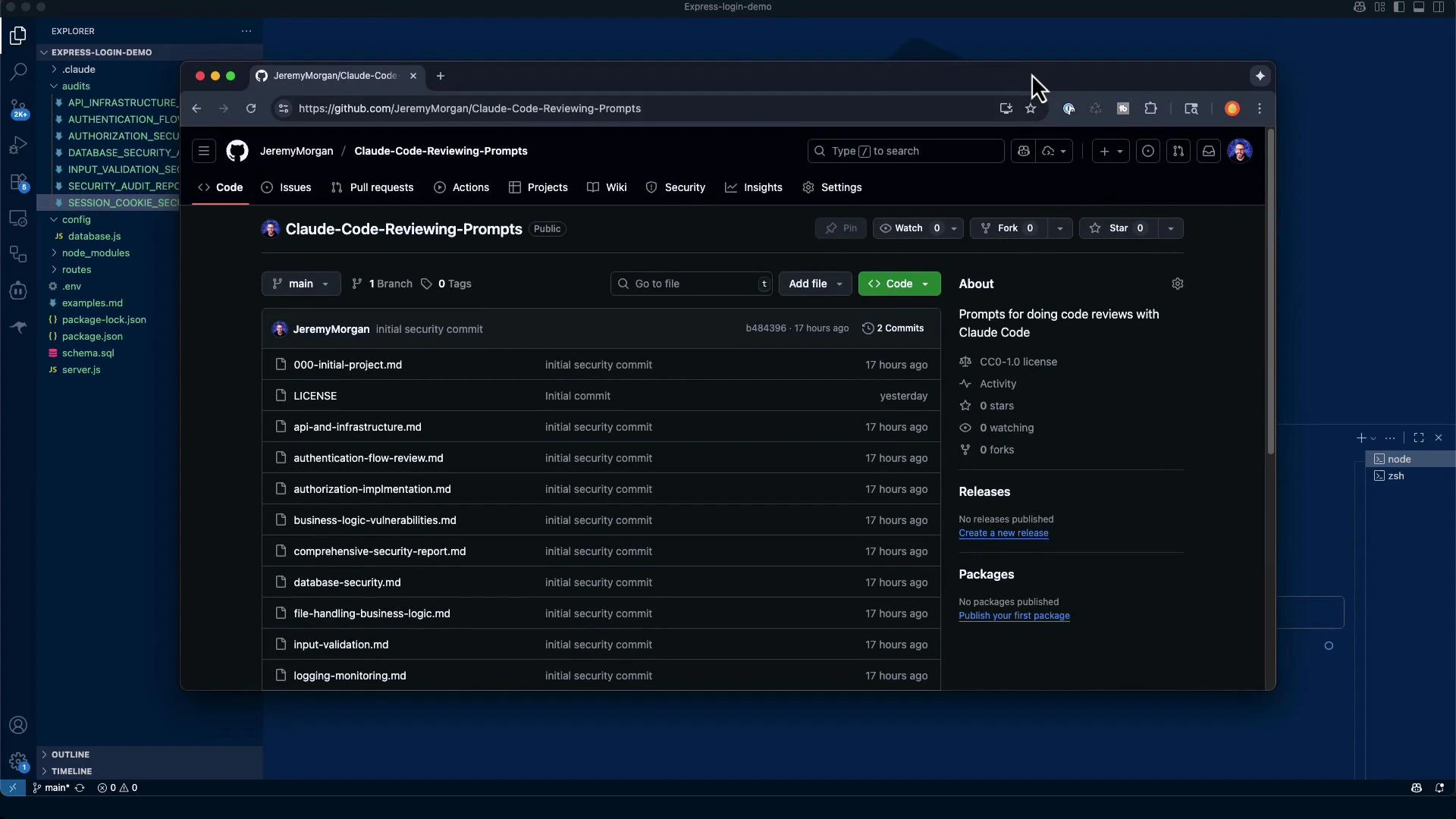Open VS Code Manage settings gear
1456x819 pixels.
click(18, 762)
